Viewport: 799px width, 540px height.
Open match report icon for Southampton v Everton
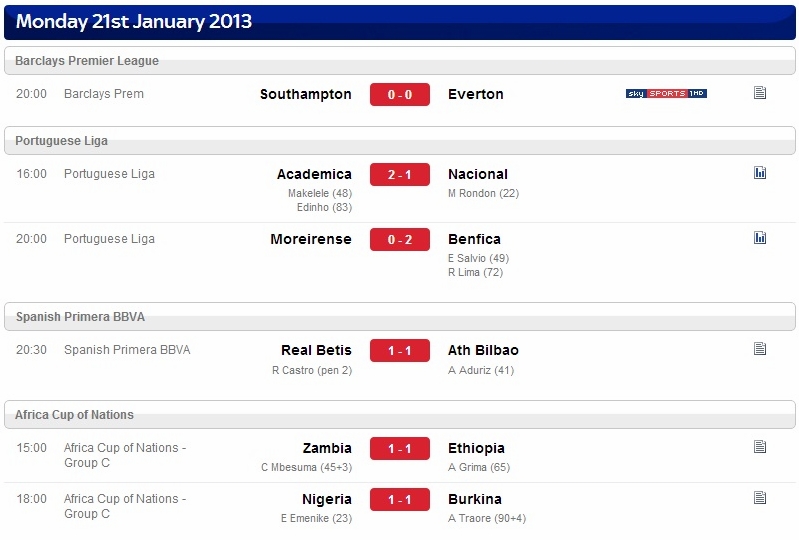click(760, 93)
